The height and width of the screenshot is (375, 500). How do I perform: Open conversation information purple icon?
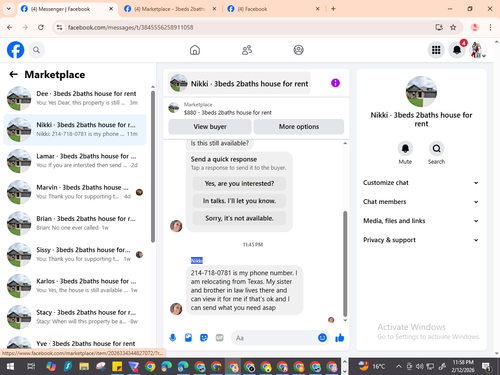[335, 83]
